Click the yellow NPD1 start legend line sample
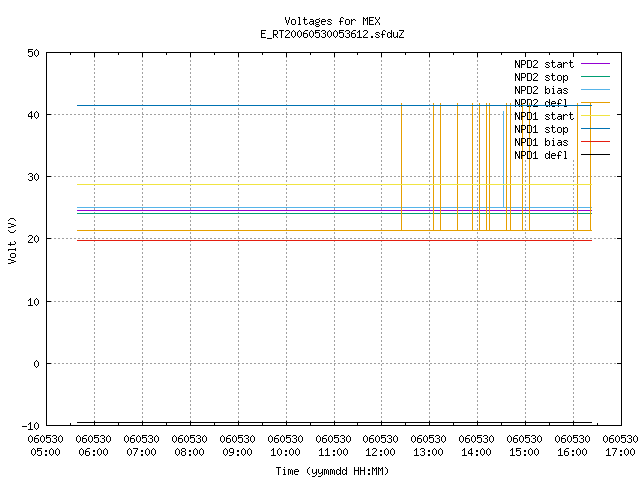This screenshot has width=640, height=480. [x=595, y=116]
